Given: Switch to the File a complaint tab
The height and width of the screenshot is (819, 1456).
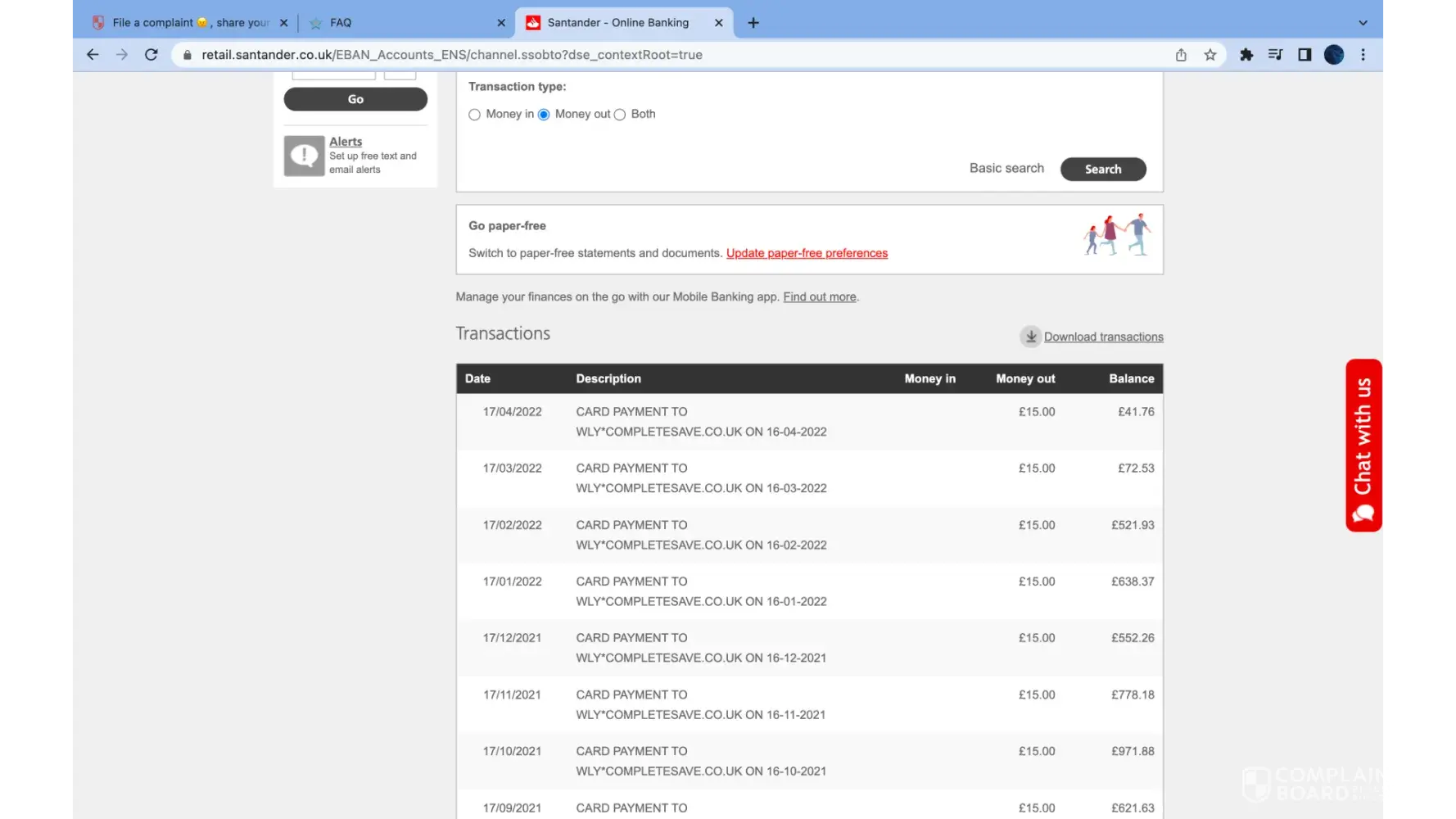Looking at the screenshot, I should (190, 23).
